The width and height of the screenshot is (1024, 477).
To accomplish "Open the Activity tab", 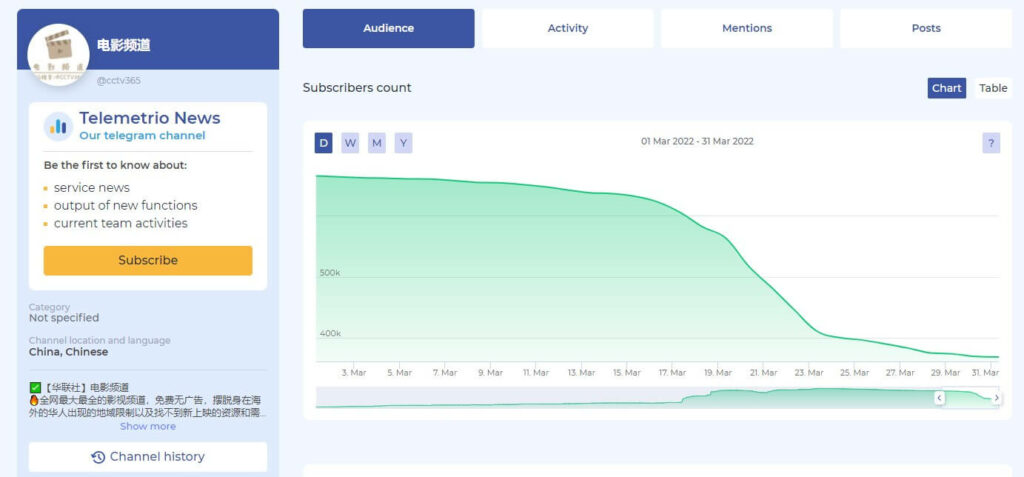I will click(x=568, y=28).
